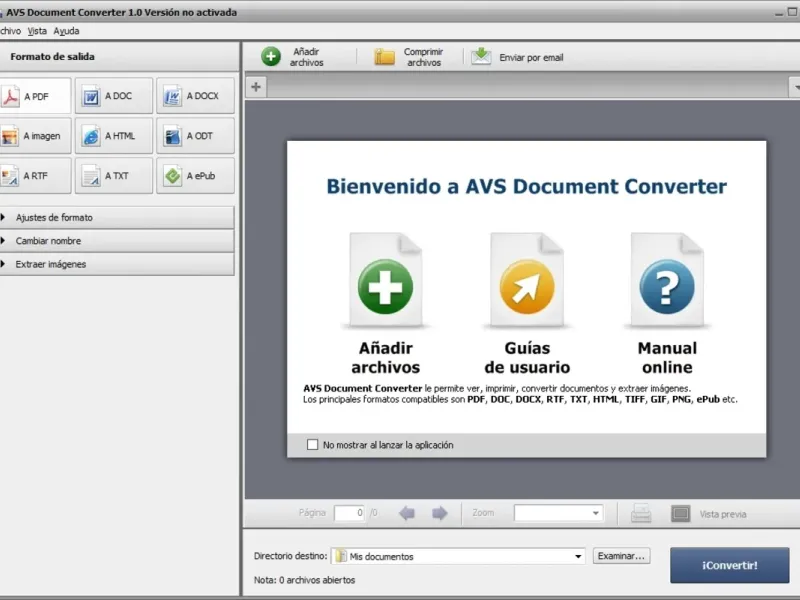Select the A PDF output format

[x=35, y=96]
